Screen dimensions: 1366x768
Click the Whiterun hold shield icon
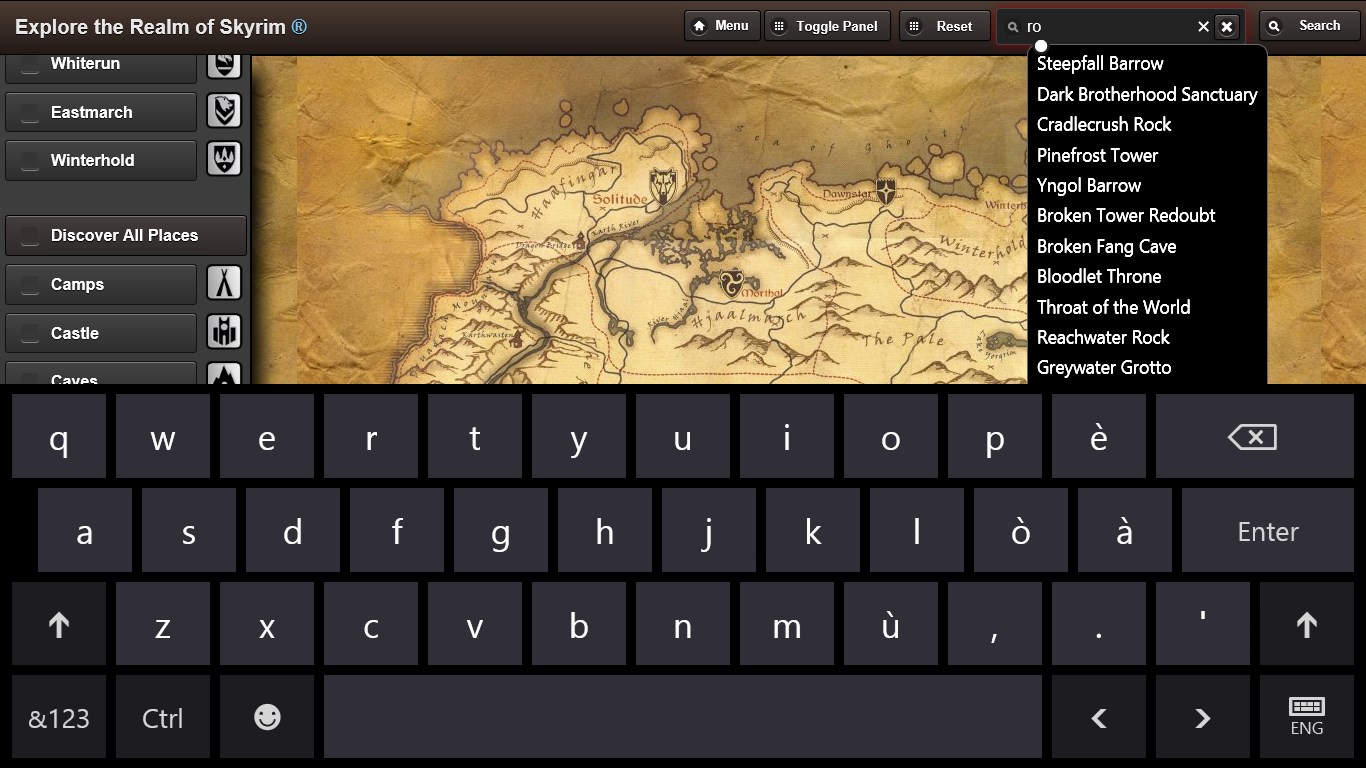(224, 64)
